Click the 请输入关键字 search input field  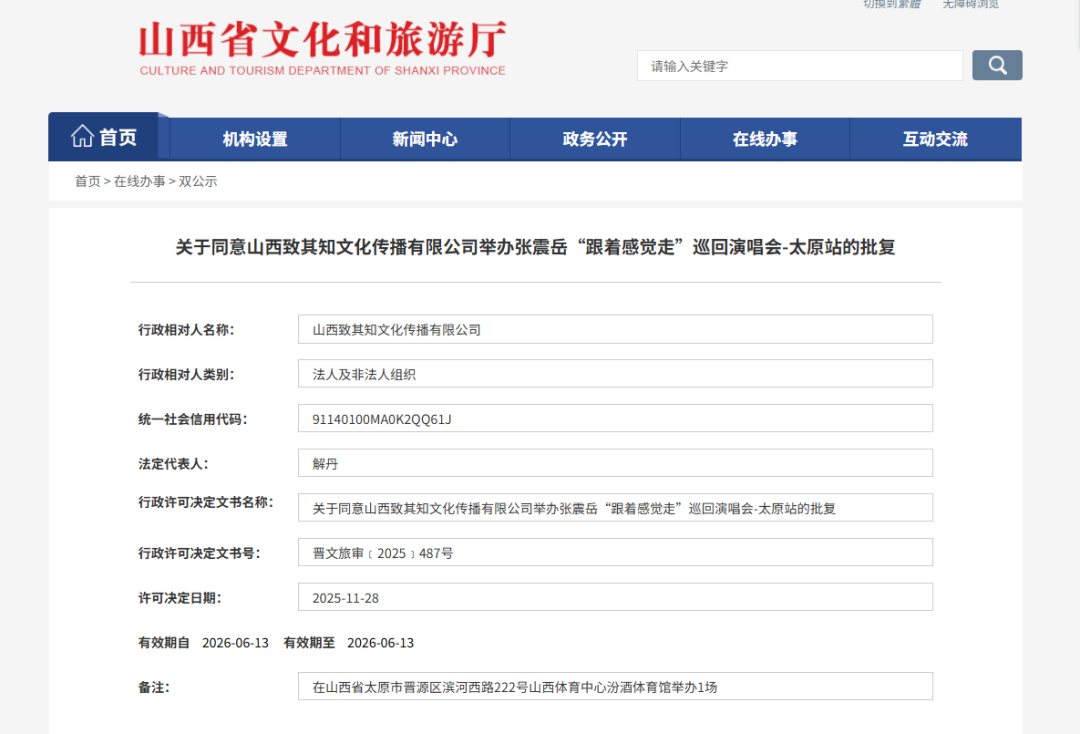799,65
